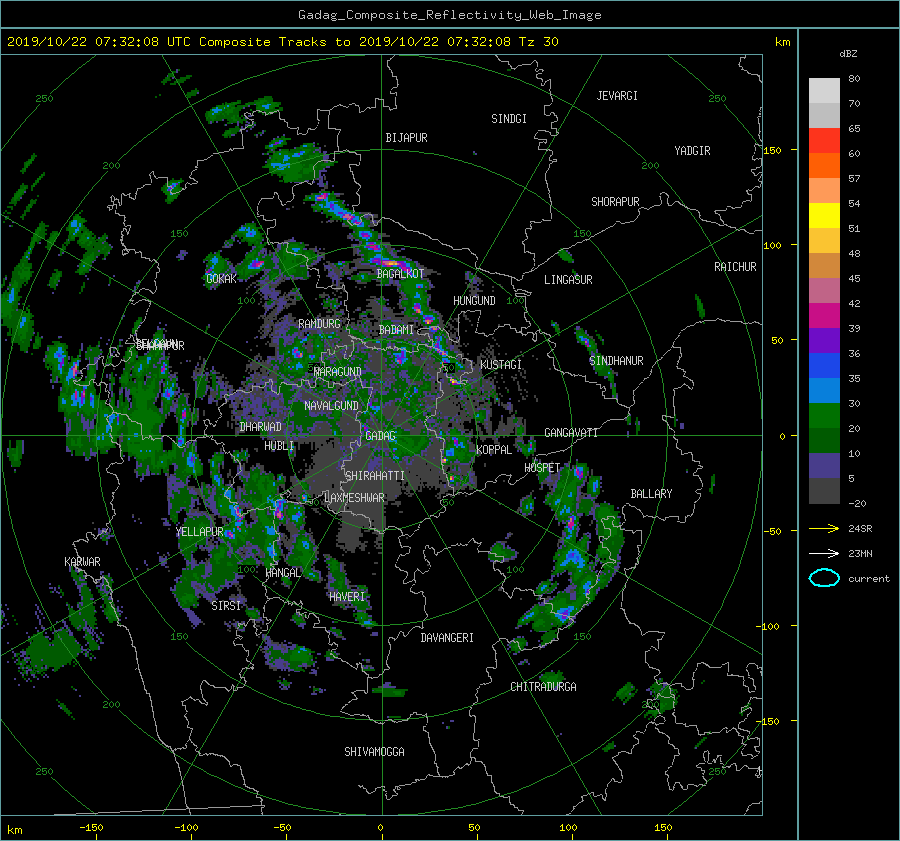900x841 pixels.
Task: Select the blue 35 dBZ color swatch
Action: point(824,366)
